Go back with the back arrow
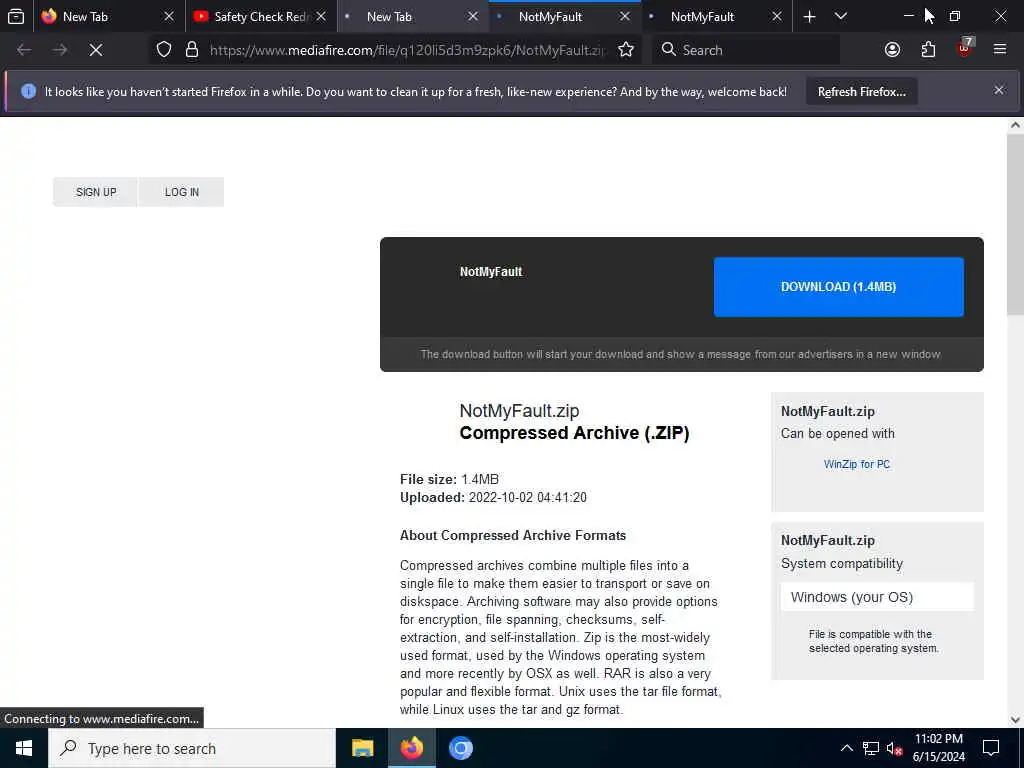 tap(24, 50)
